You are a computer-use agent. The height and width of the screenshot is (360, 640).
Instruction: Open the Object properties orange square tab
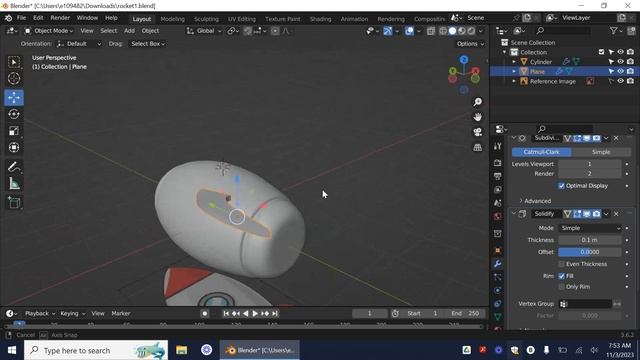(498, 250)
